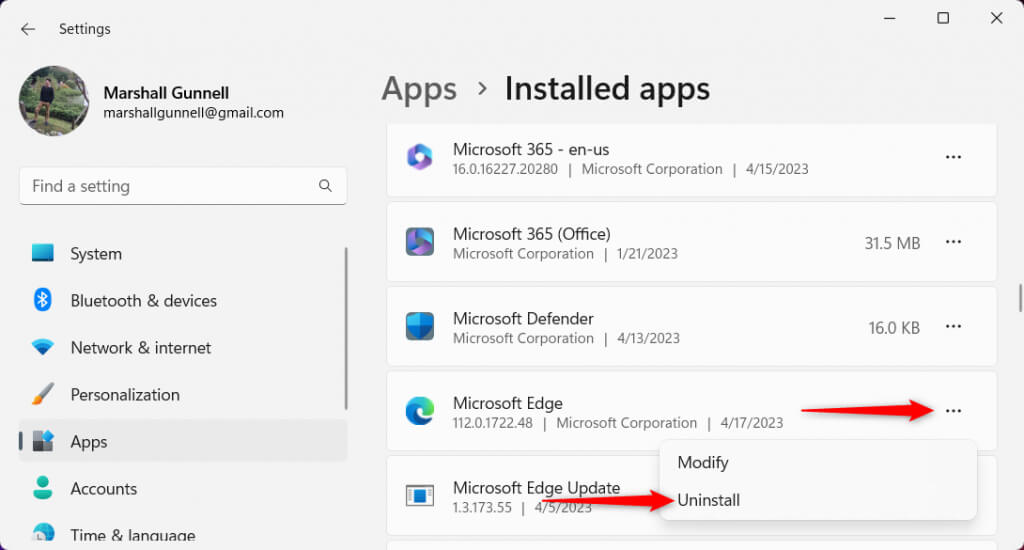1024x550 pixels.
Task: Open Personalization settings
Action: point(125,395)
